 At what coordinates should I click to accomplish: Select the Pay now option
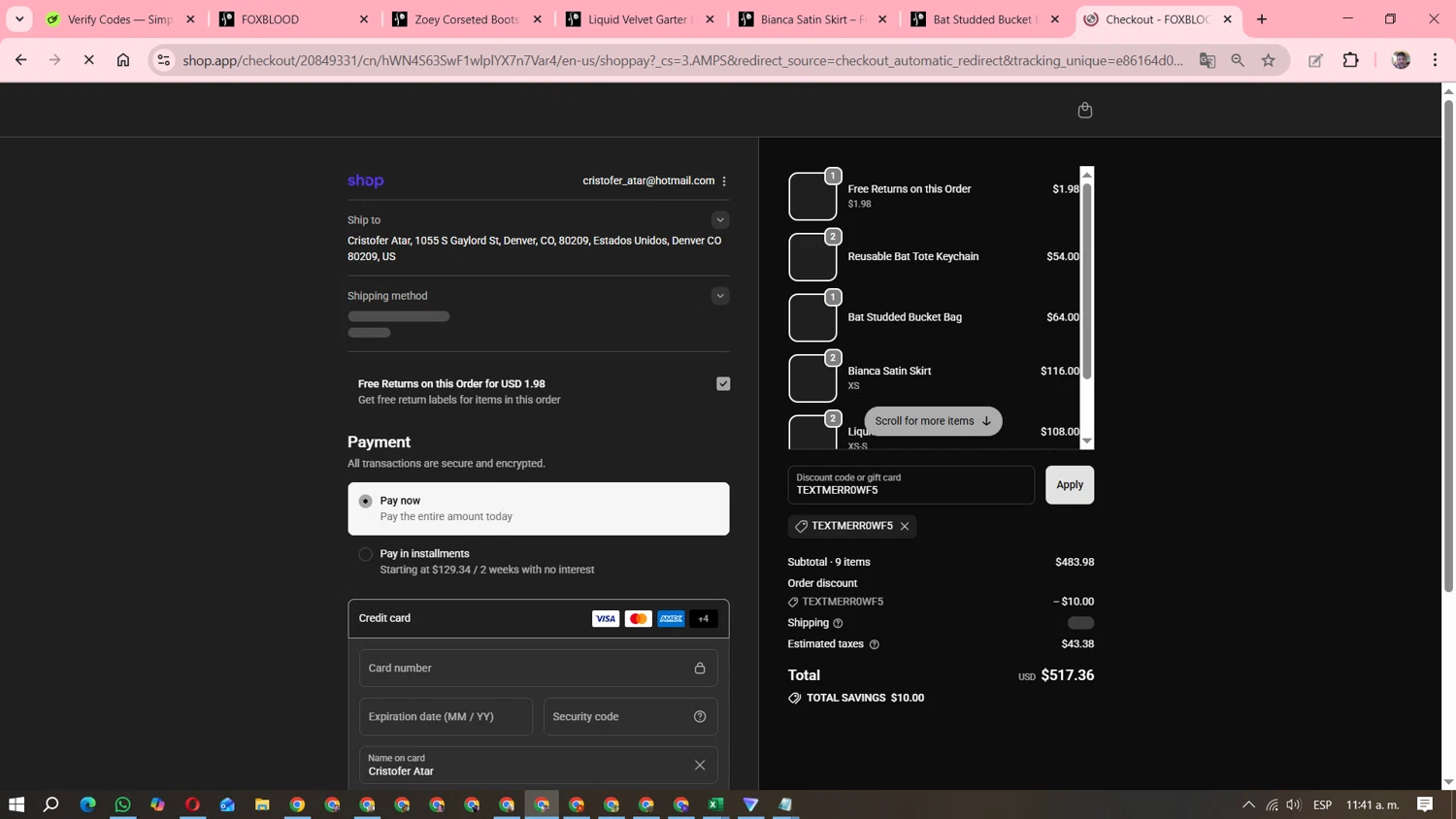539,508
